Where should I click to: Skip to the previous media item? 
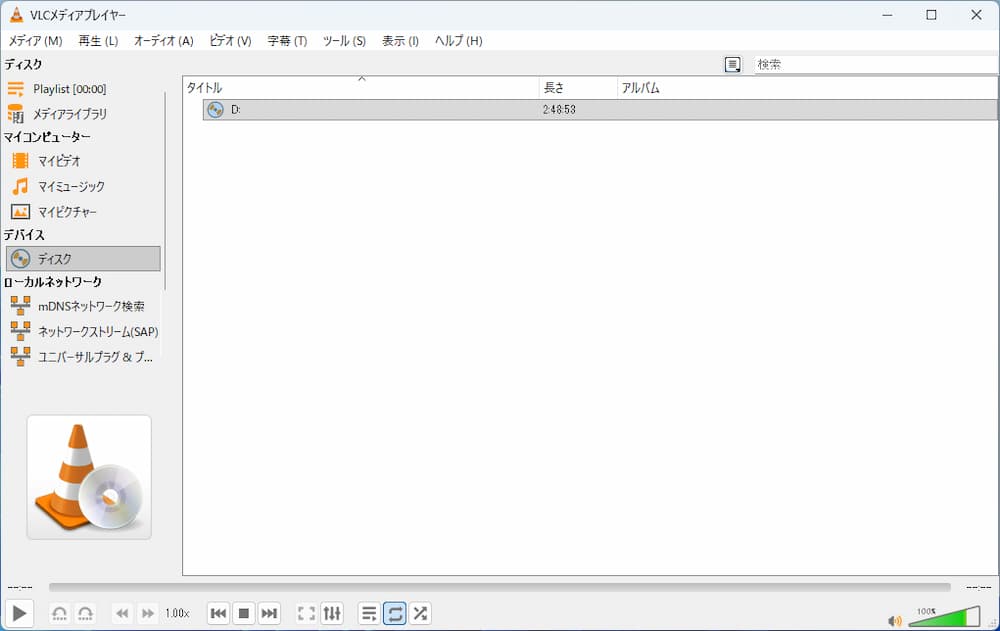tap(218, 614)
